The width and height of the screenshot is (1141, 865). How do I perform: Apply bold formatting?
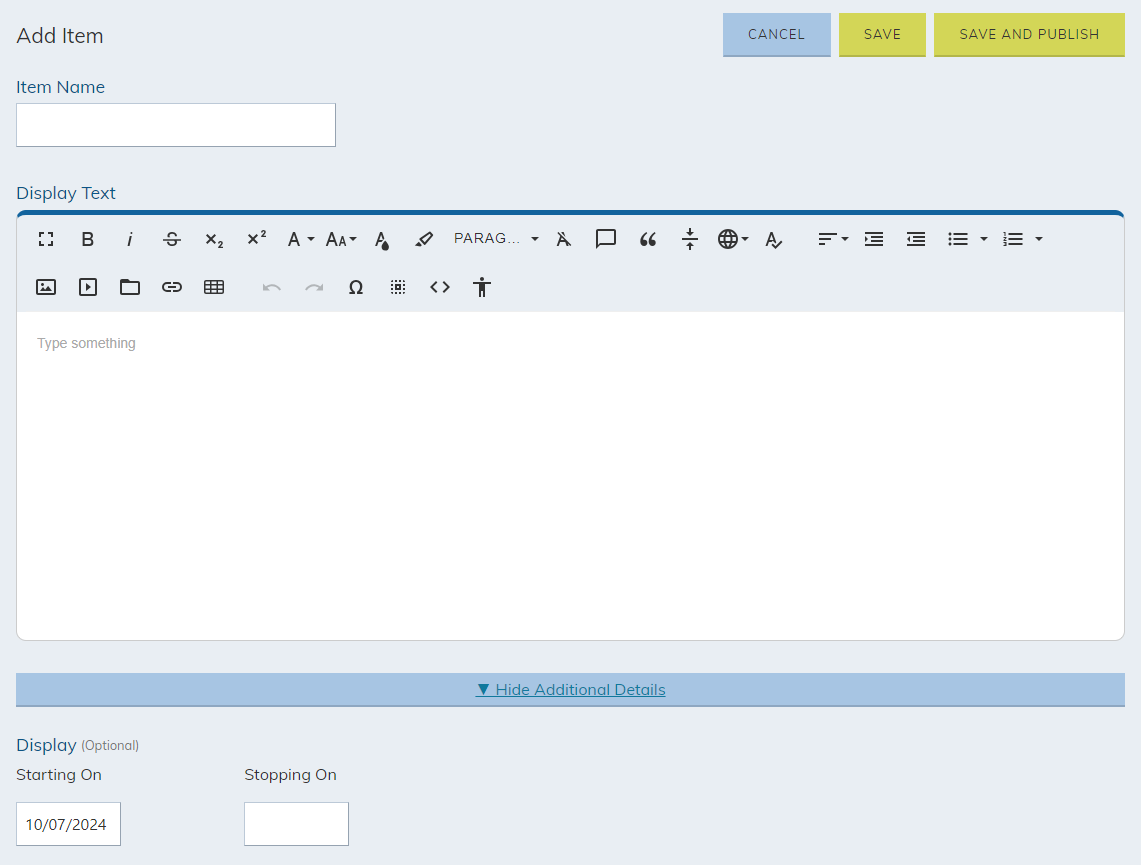tap(87, 239)
